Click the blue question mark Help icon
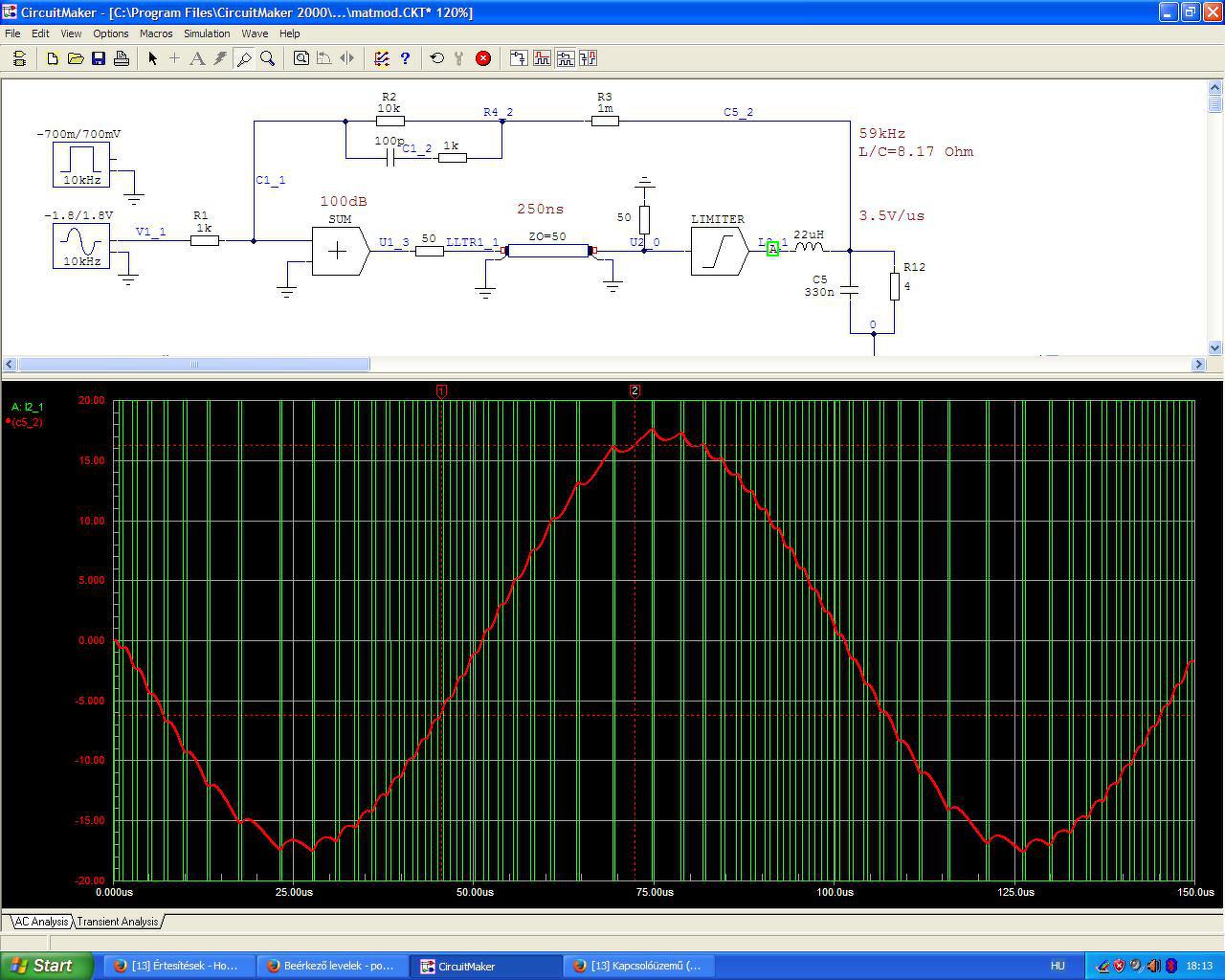 point(405,58)
